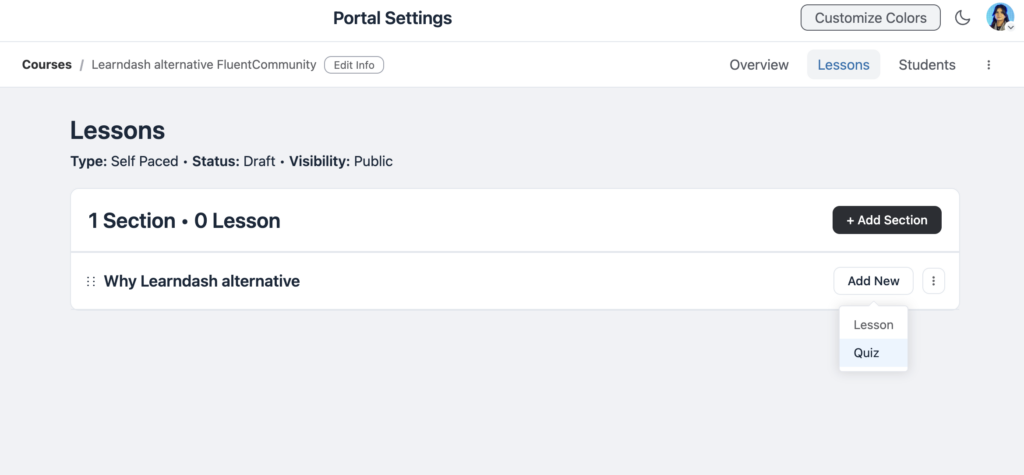Screen dimensions: 1024x475
Task: Select the Lessons tab
Action: pos(843,65)
